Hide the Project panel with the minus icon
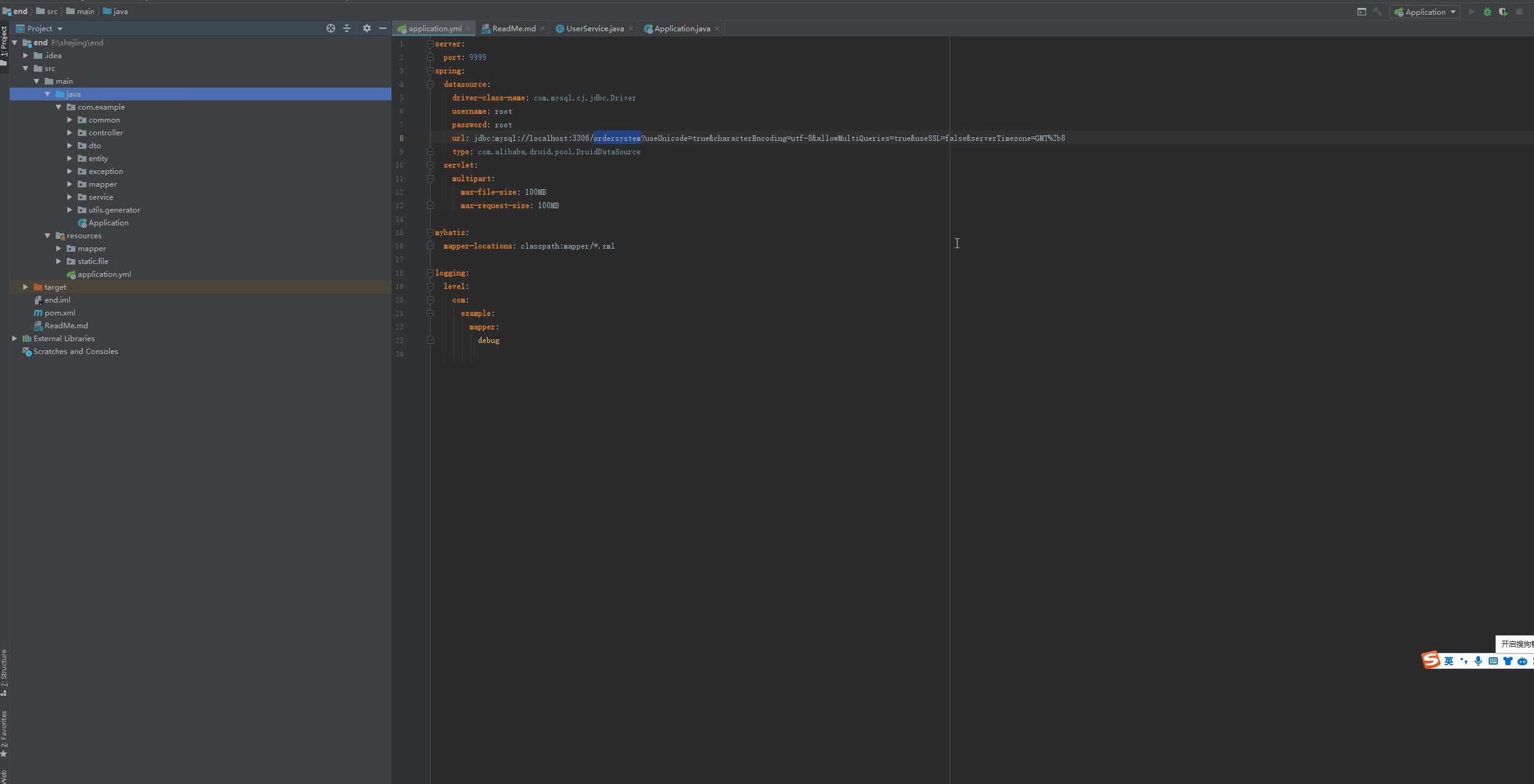Image resolution: width=1534 pixels, height=784 pixels. 383,28
